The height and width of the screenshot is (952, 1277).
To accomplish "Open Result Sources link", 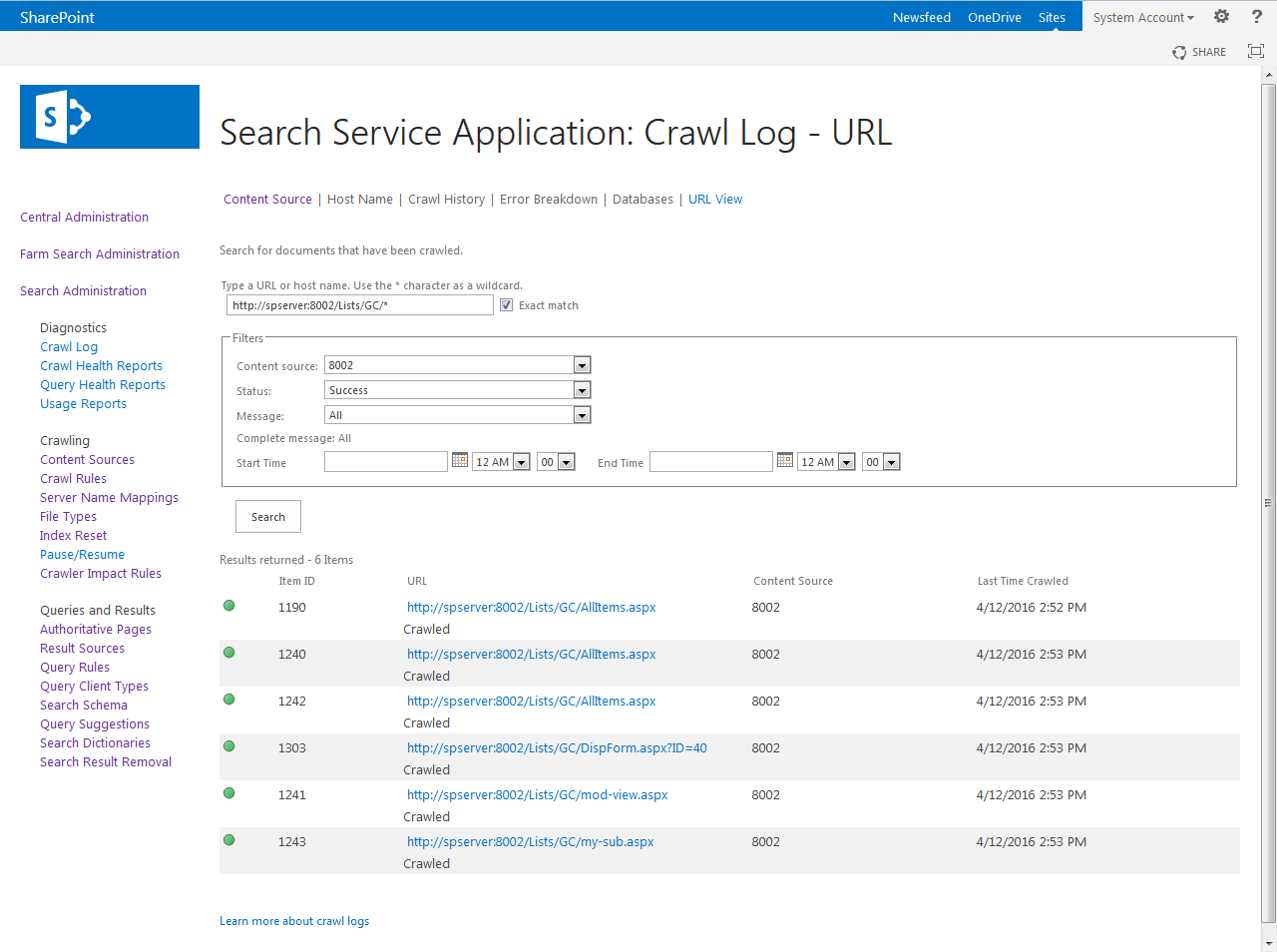I will (x=82, y=649).
